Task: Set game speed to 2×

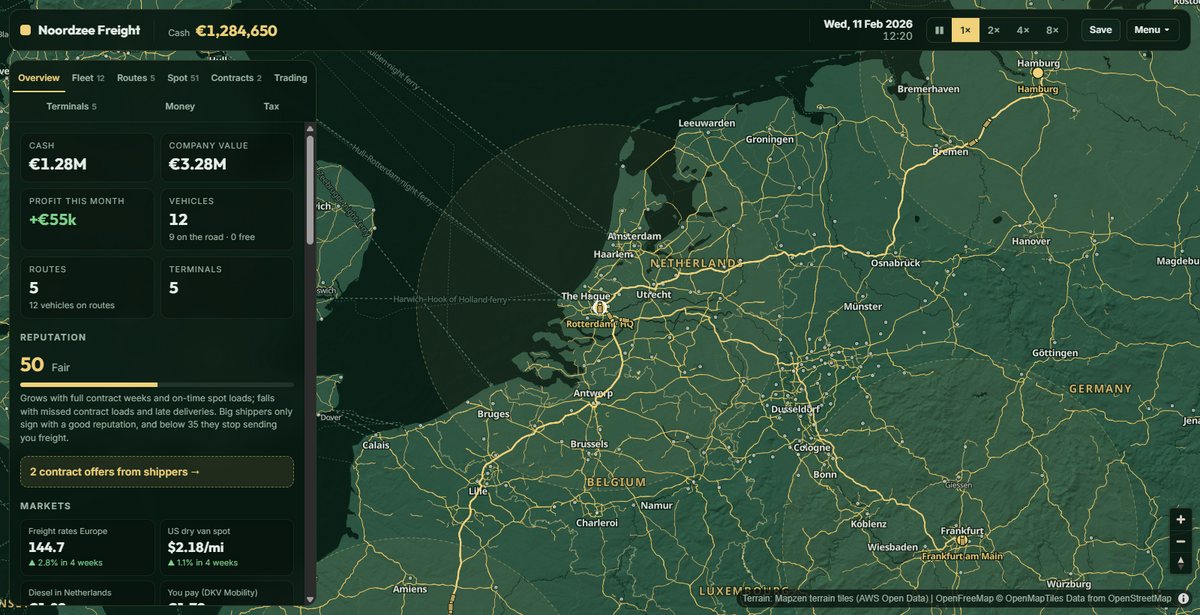Action: pyautogui.click(x=994, y=30)
